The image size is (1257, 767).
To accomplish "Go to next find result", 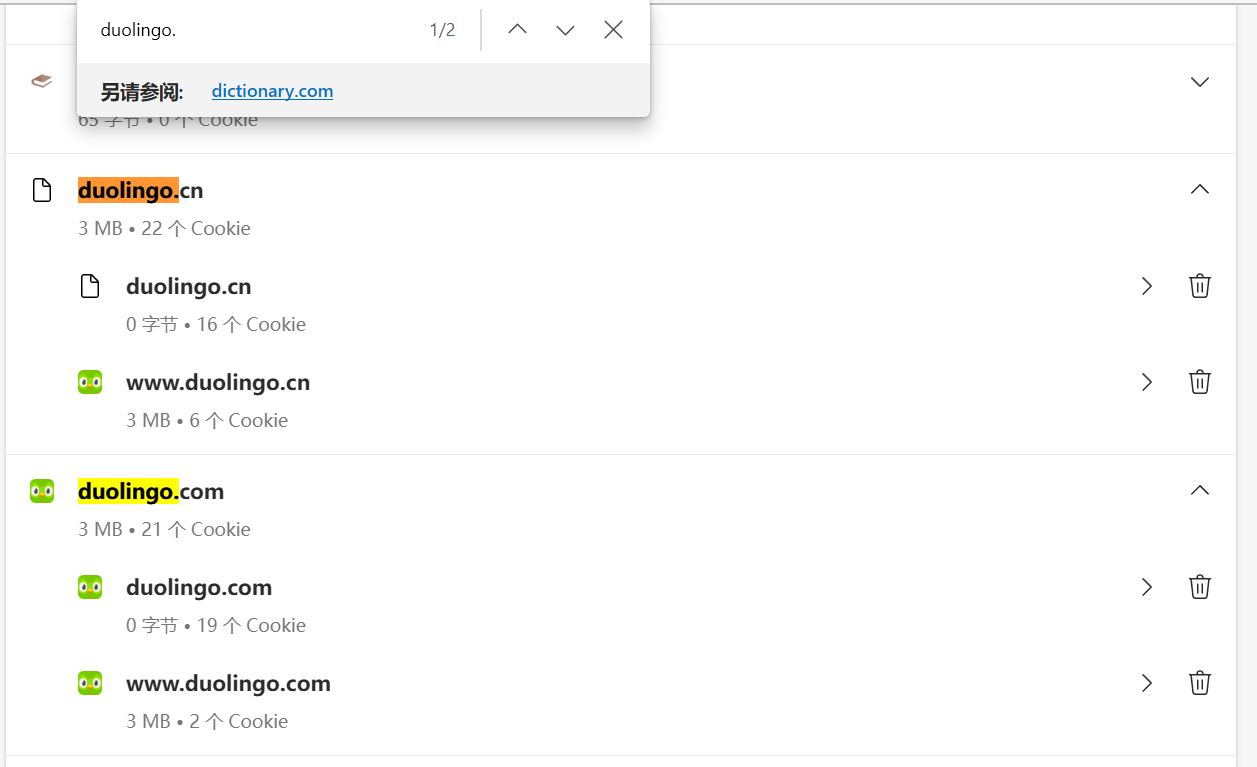I will tap(565, 30).
